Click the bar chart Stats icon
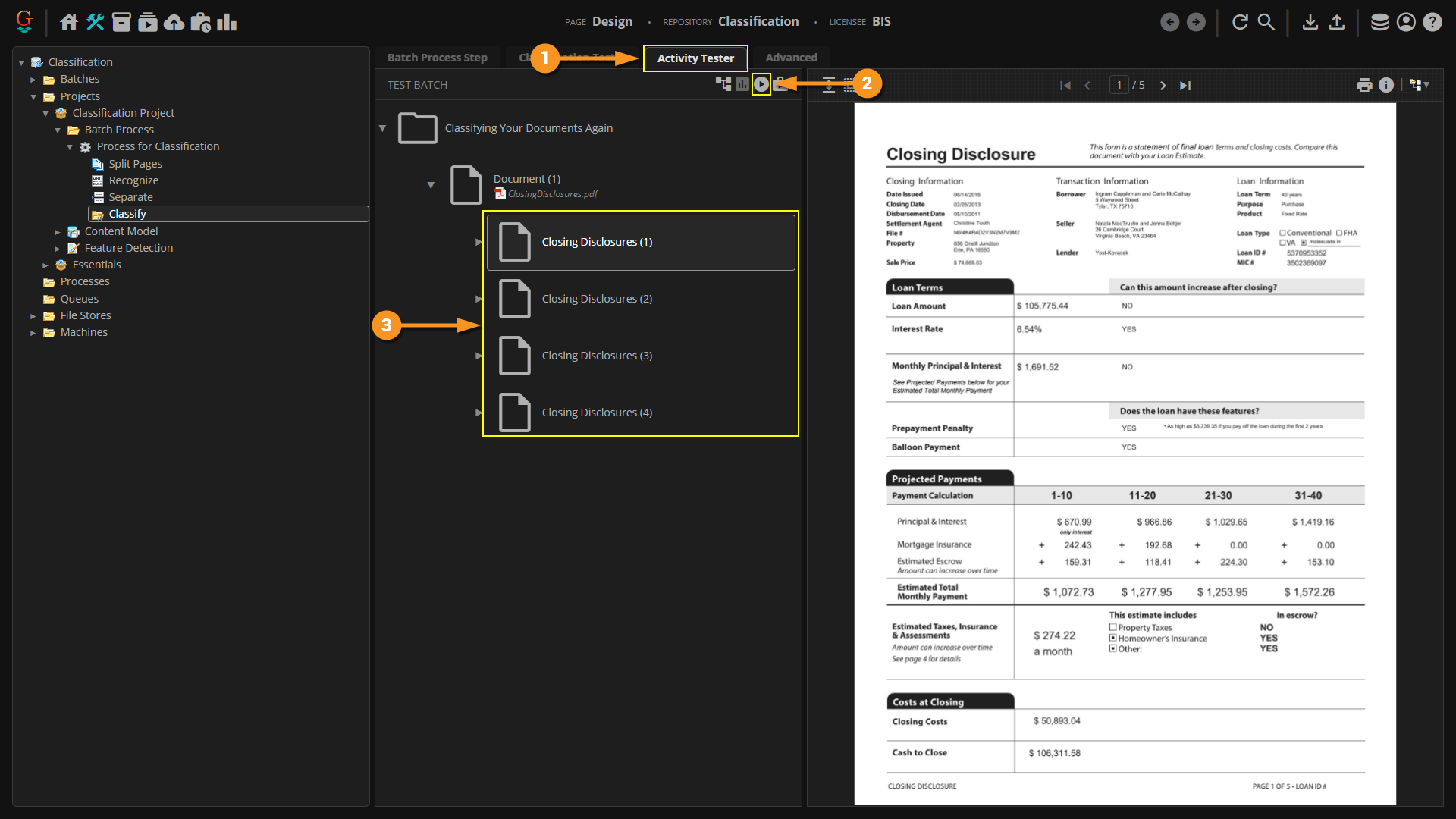The height and width of the screenshot is (819, 1456). point(227,22)
